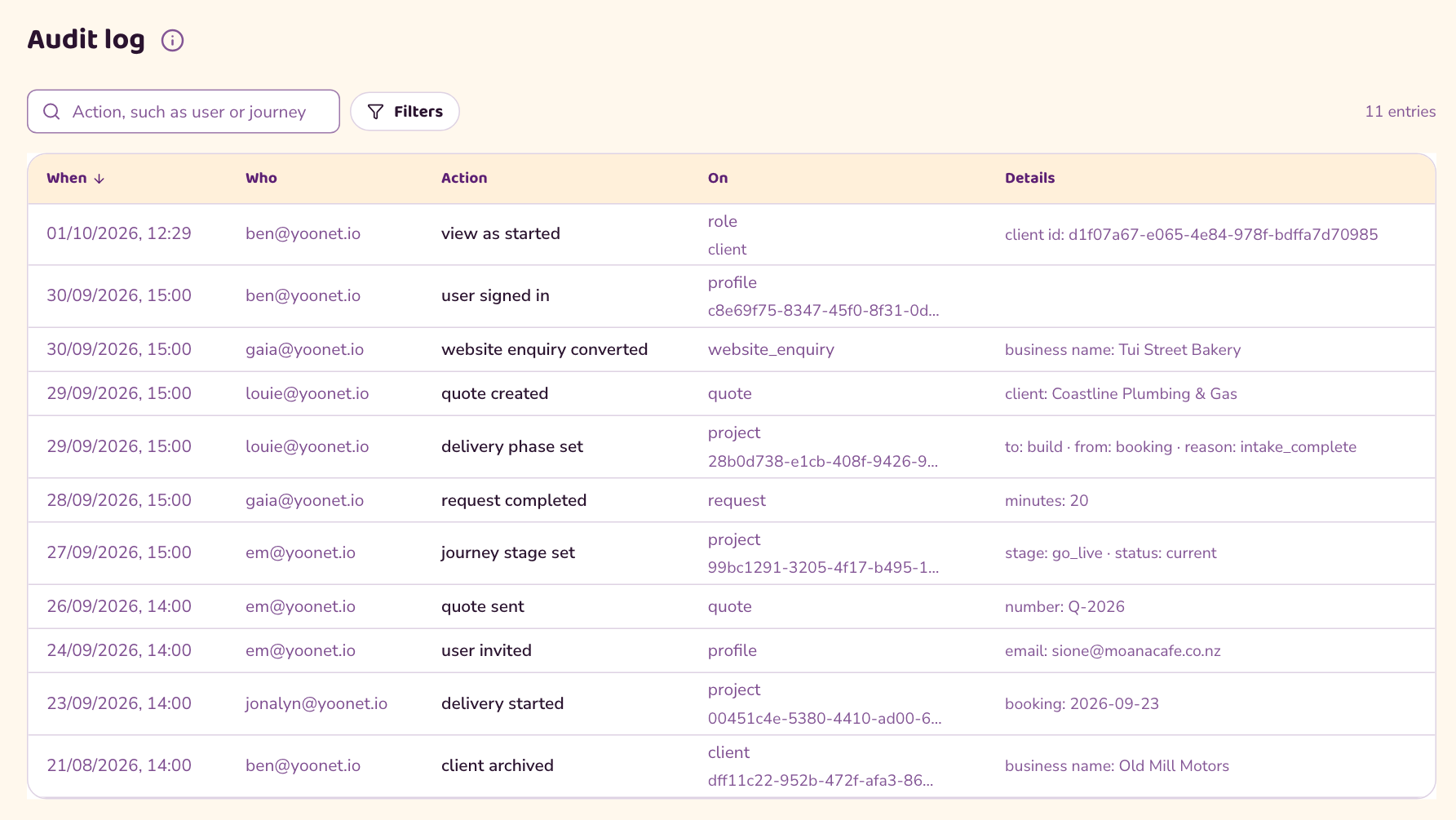
Task: Click the quote created action
Action: [494, 393]
